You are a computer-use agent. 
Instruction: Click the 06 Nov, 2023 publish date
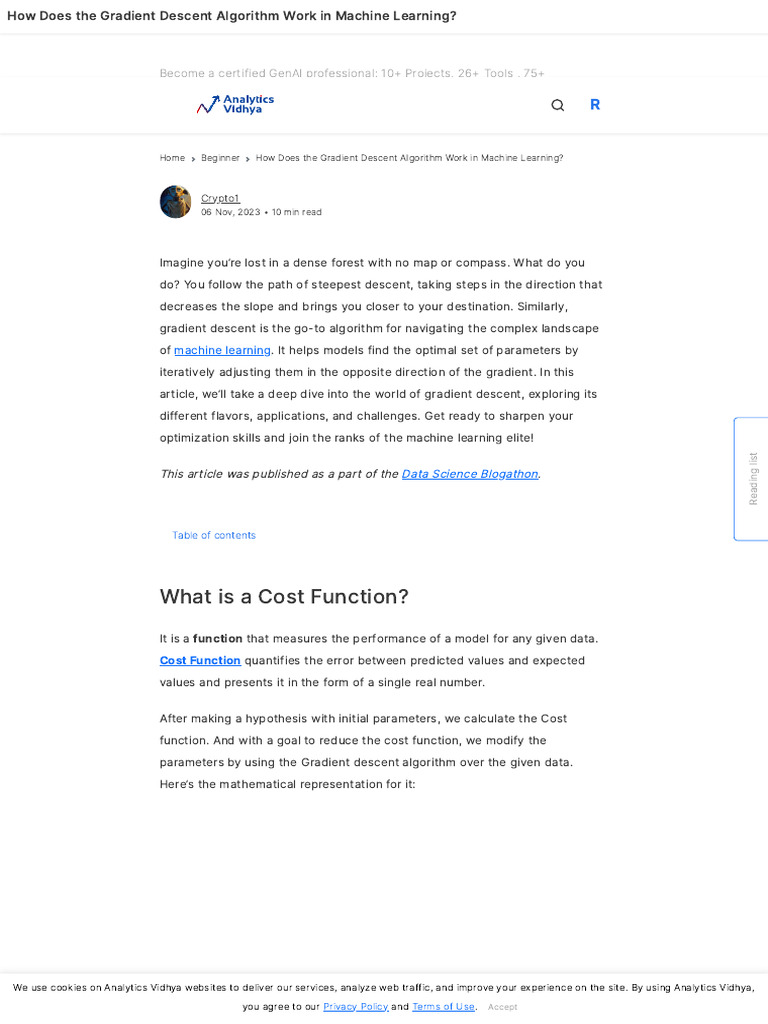(230, 212)
